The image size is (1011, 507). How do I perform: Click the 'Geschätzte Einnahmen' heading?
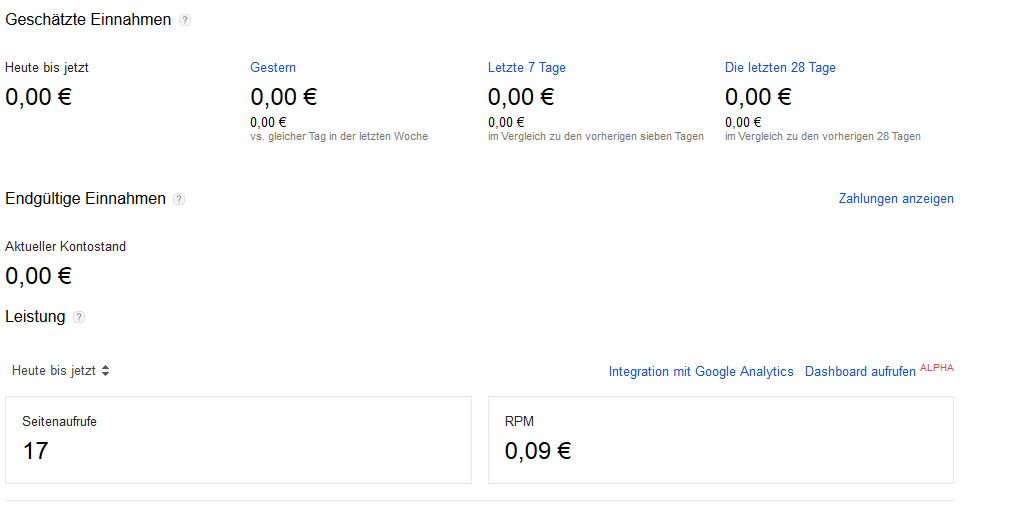[x=88, y=20]
